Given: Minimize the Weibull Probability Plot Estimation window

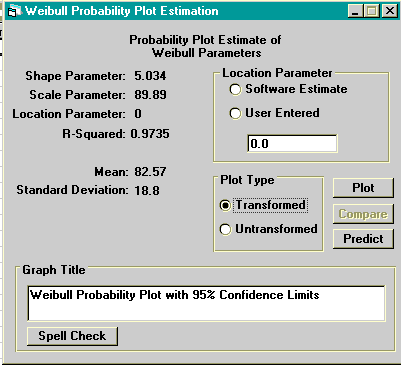Looking at the screenshot, I should pyautogui.click(x=355, y=11).
